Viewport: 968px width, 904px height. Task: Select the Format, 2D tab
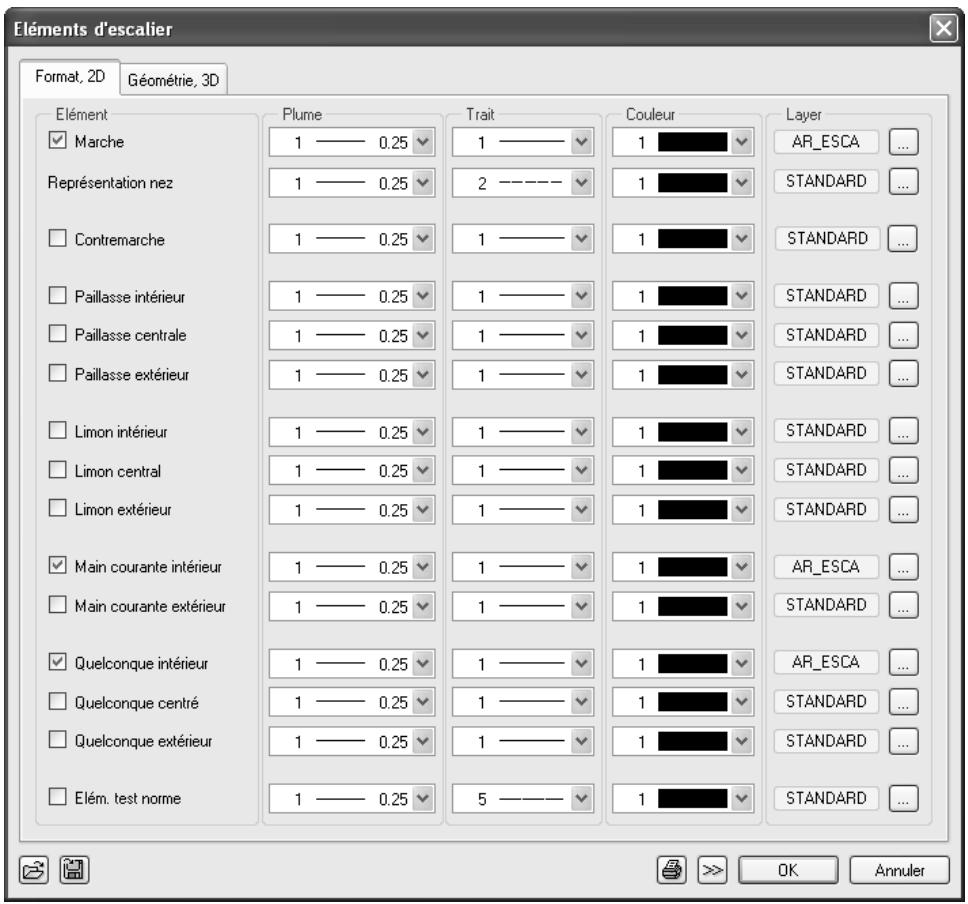pyautogui.click(x=70, y=77)
